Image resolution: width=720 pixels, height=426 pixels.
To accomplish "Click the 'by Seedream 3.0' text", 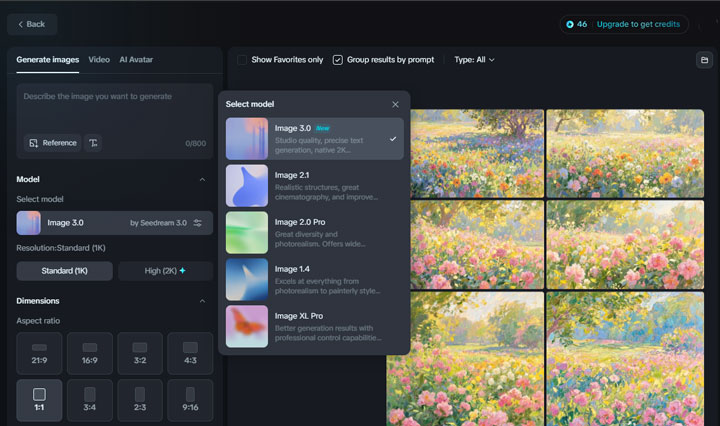I will point(158,223).
